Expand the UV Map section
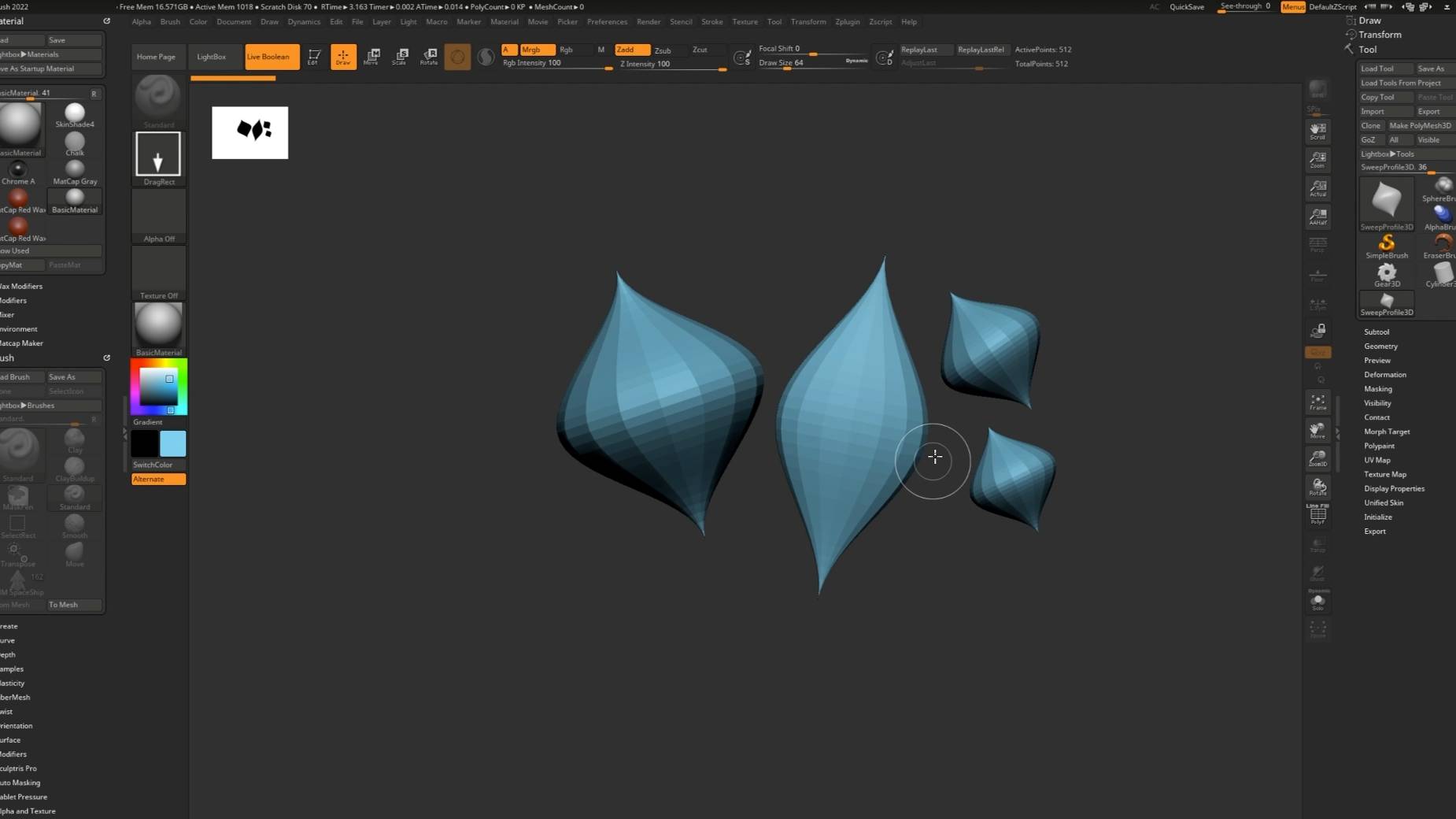1456x819 pixels. [1377, 460]
